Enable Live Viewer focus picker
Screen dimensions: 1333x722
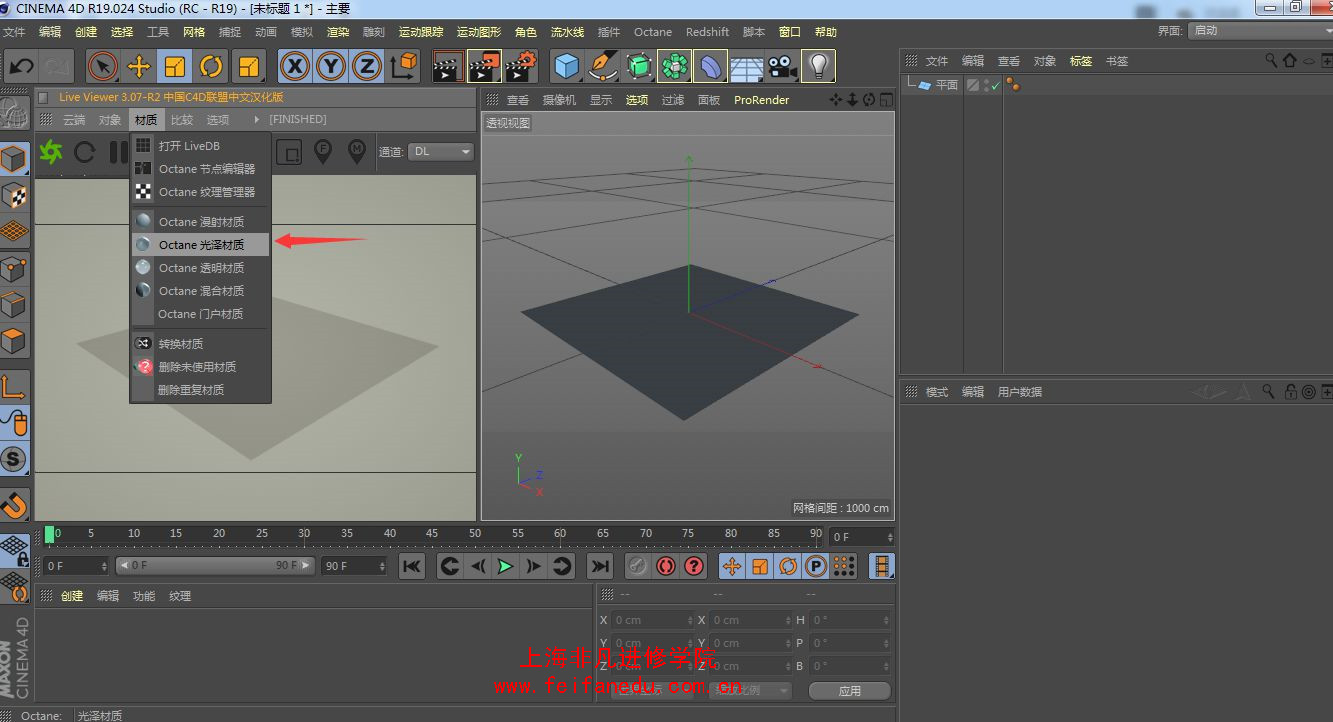click(322, 152)
